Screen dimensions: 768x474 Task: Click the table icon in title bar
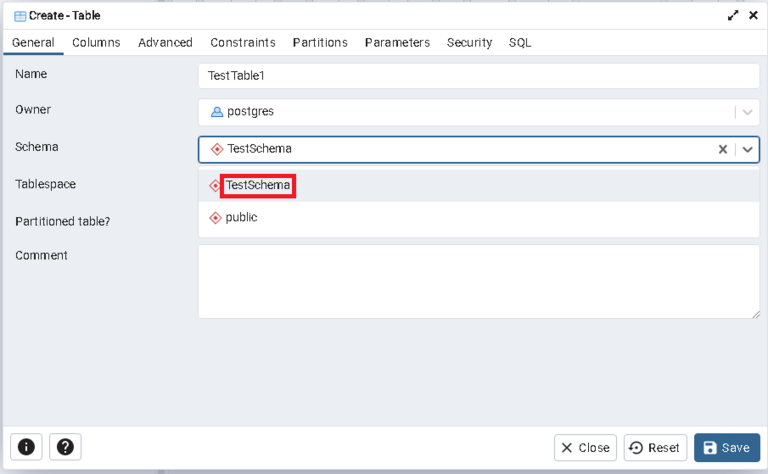(20, 16)
